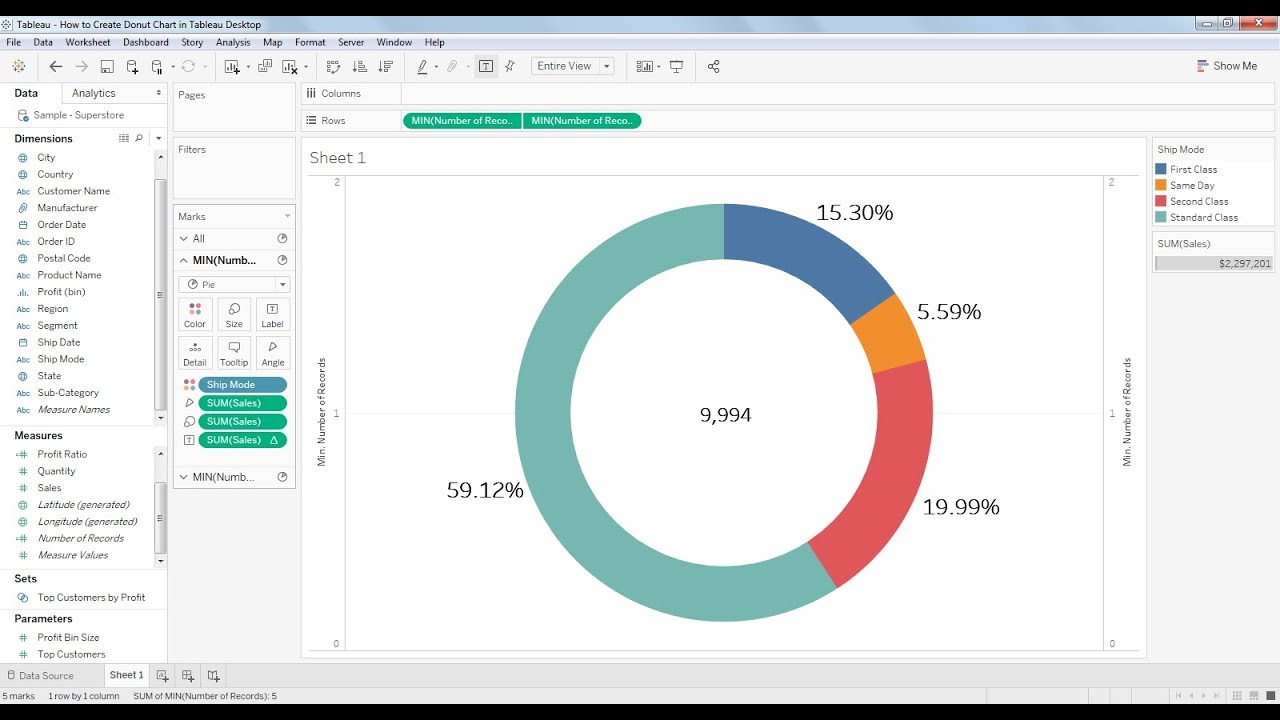This screenshot has width=1280, height=720.
Task: Select the Sub-Category dimension field
Action: 68,393
